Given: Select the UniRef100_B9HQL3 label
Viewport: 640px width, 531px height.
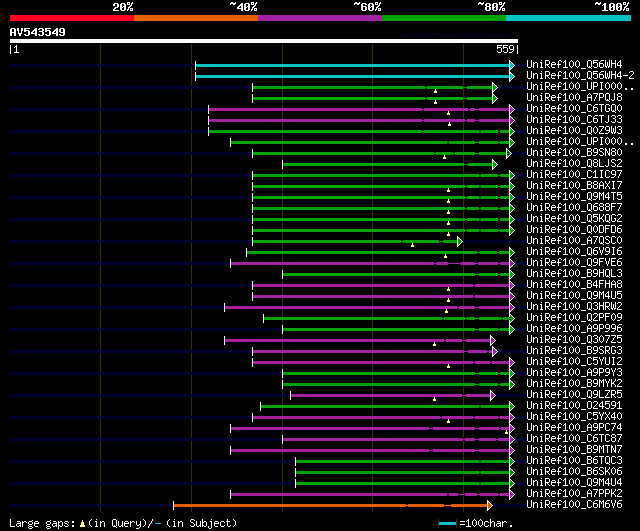Looking at the screenshot, I should 574,274.
